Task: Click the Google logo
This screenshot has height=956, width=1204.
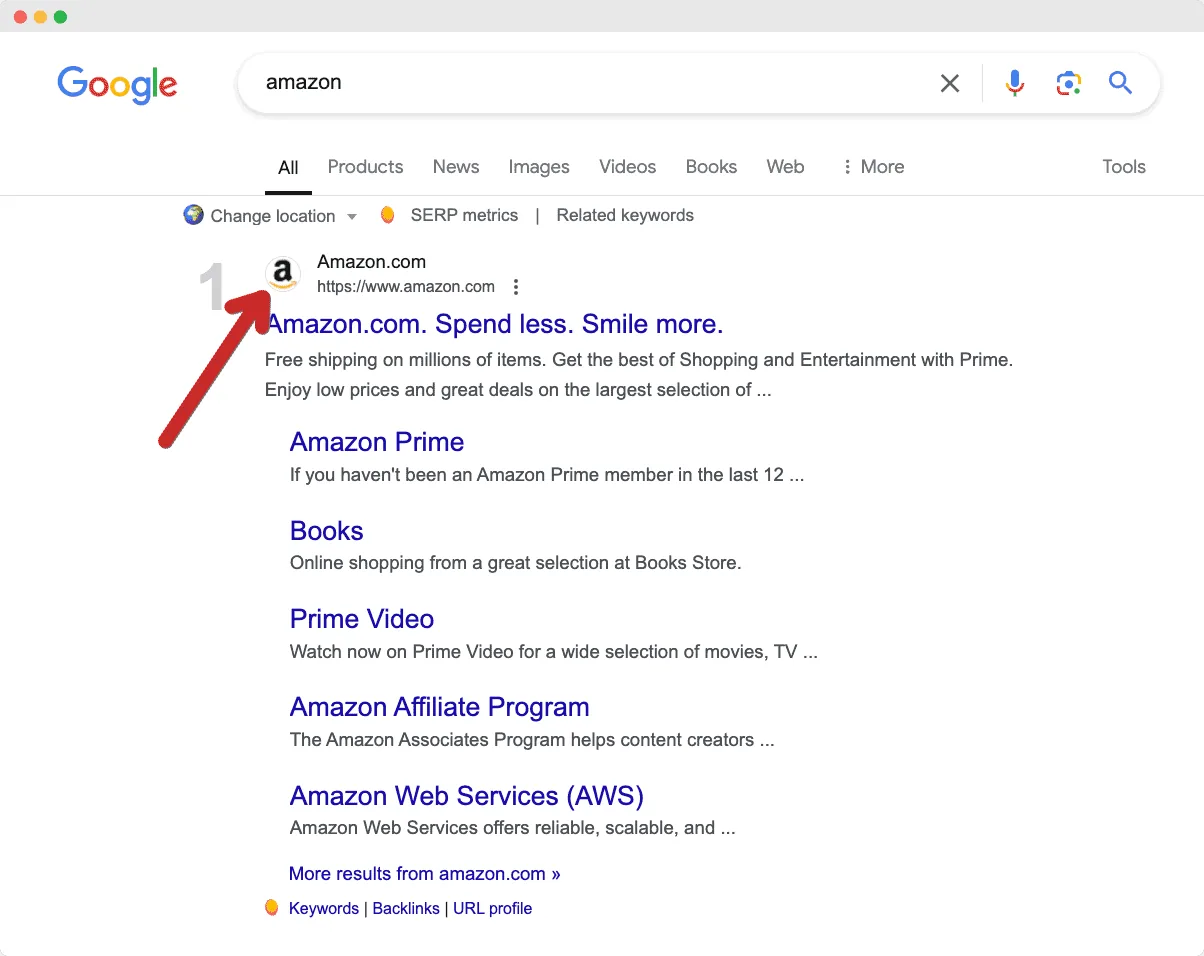Action: click(x=117, y=85)
